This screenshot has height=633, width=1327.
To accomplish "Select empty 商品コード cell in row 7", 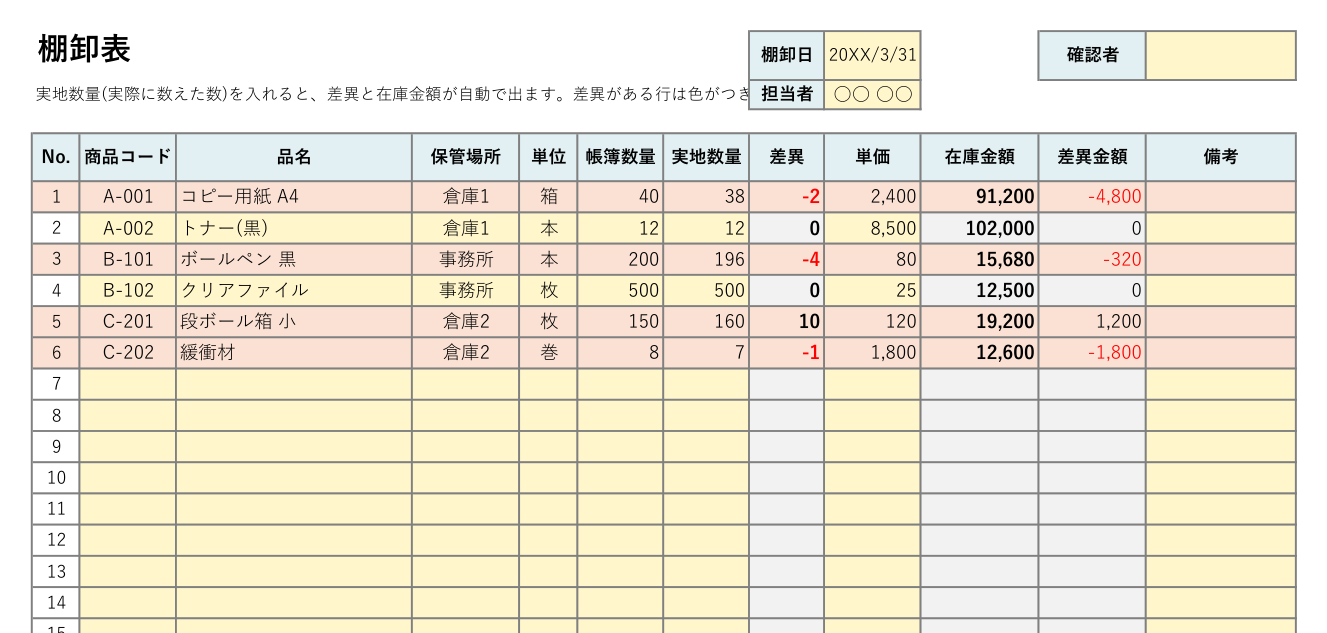I will click(x=128, y=384).
